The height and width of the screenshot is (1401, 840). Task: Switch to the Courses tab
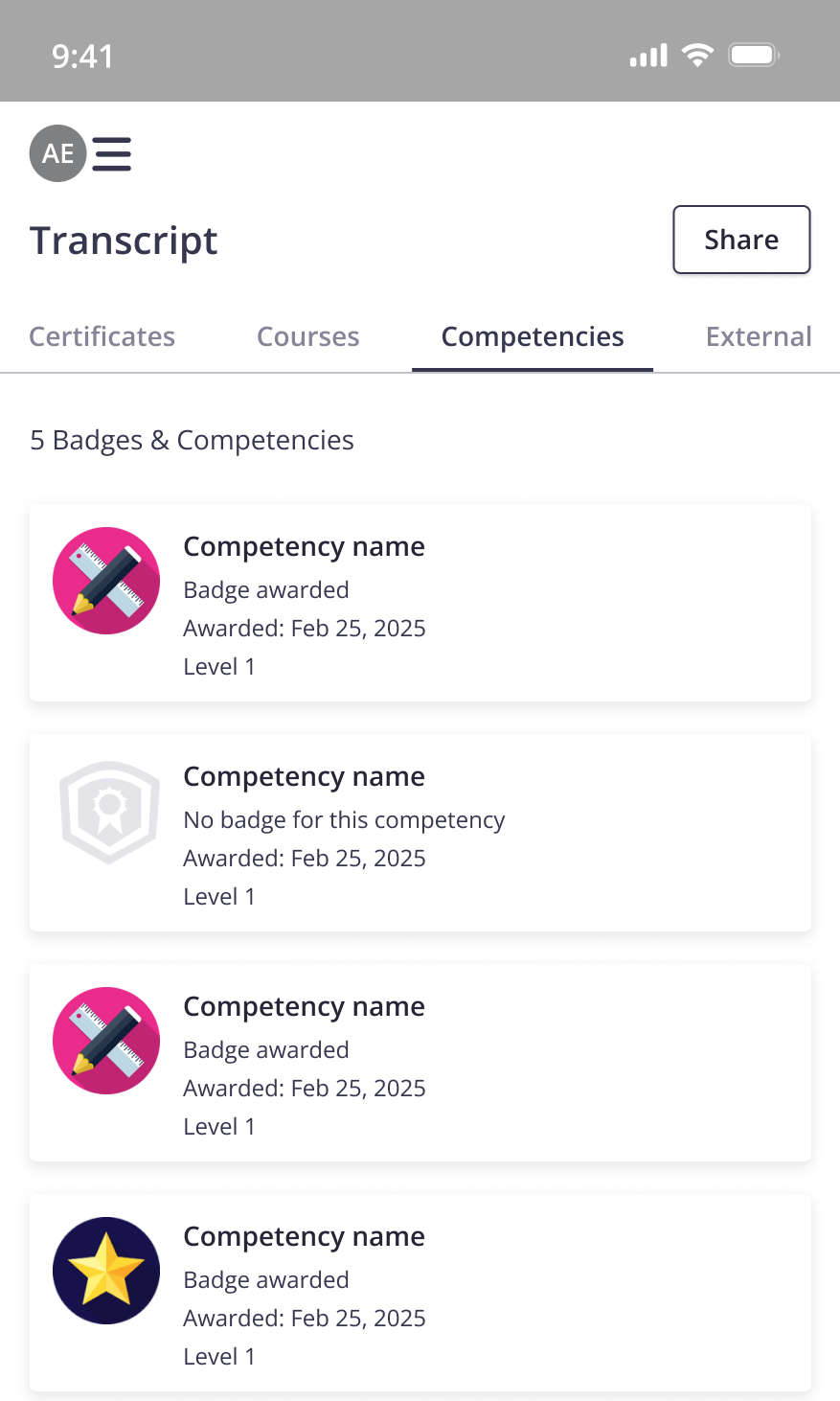coord(308,337)
